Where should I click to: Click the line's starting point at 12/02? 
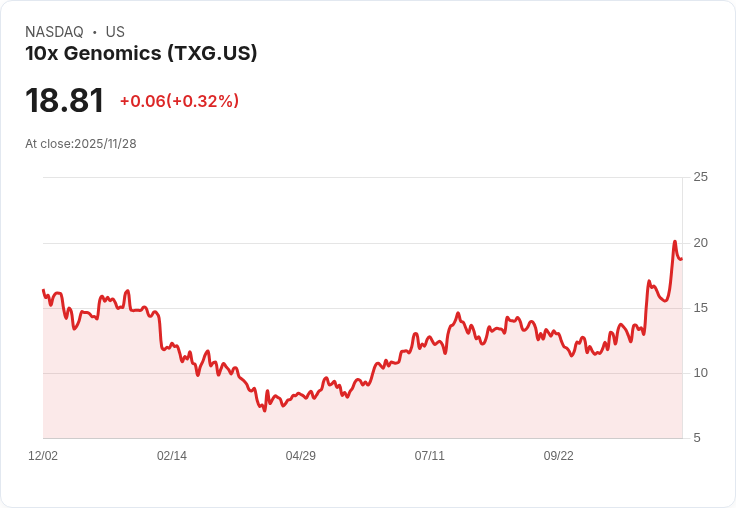click(x=44, y=290)
